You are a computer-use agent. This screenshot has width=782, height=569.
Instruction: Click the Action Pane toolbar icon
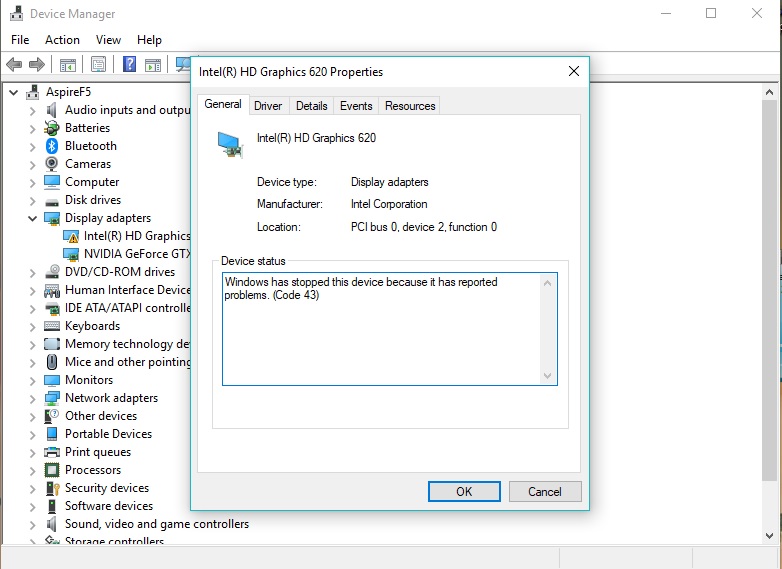tap(153, 65)
